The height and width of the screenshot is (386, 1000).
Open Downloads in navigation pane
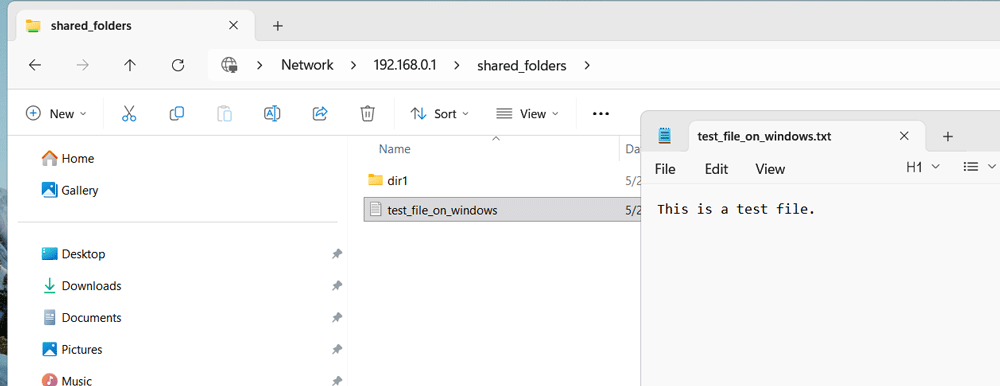(82, 286)
